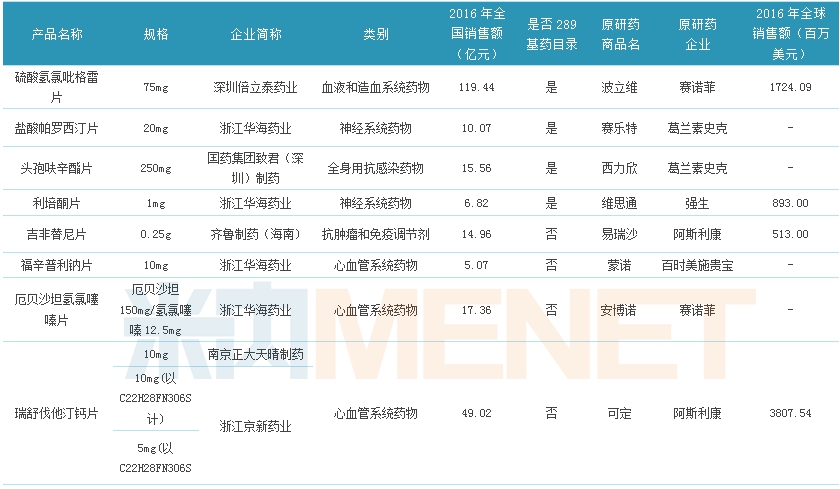Screen dimensions: 840x489
Task: Click the 75mg specification cell
Action: 156,87
